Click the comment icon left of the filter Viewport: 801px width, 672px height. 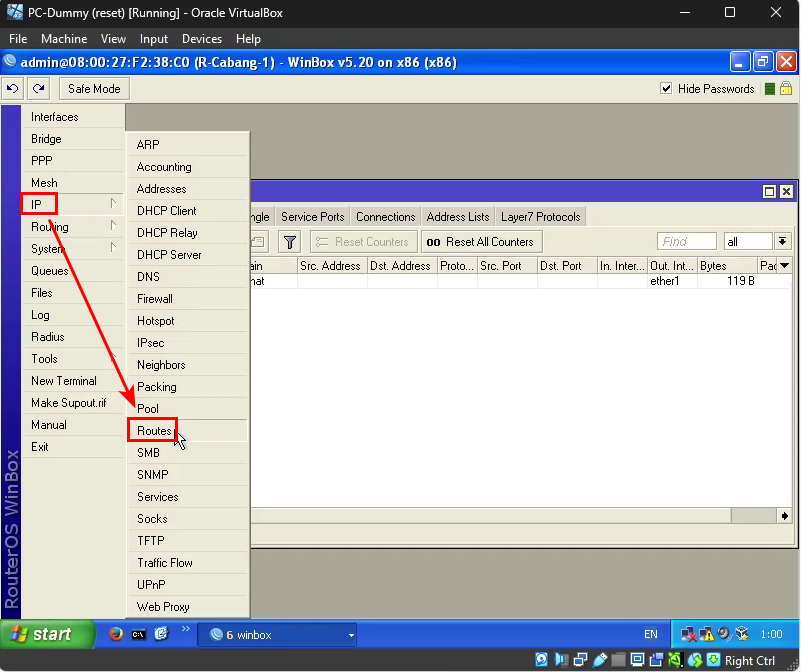pyautogui.click(x=260, y=242)
